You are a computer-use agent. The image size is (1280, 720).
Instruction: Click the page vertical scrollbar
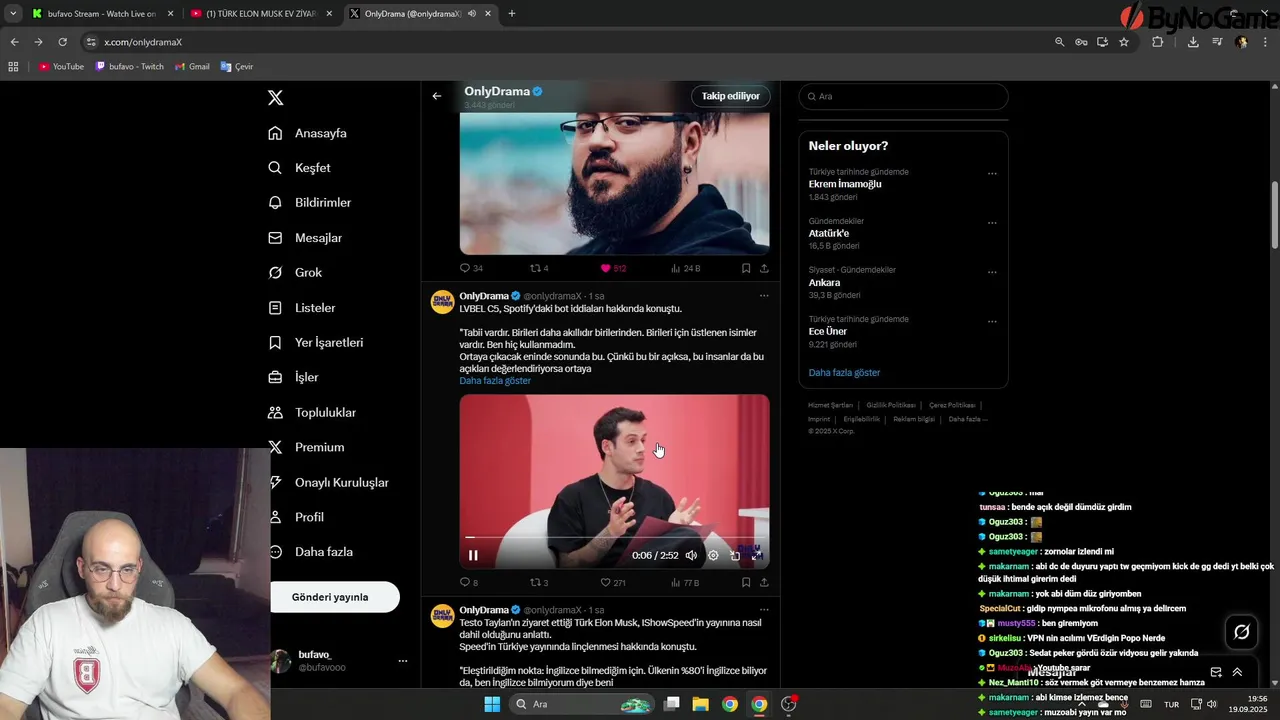click(x=1274, y=215)
